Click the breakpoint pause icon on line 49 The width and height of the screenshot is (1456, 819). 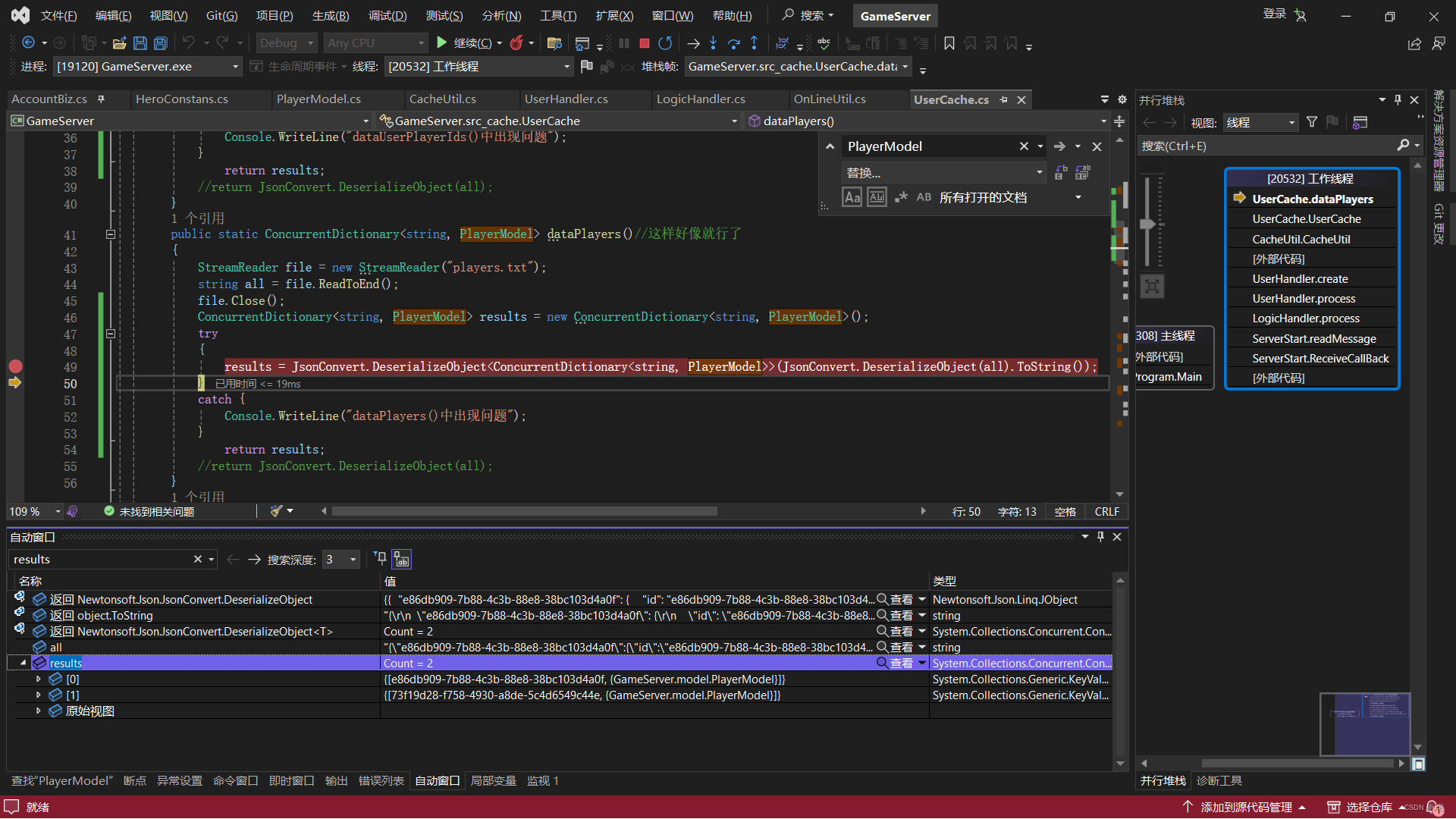point(15,365)
